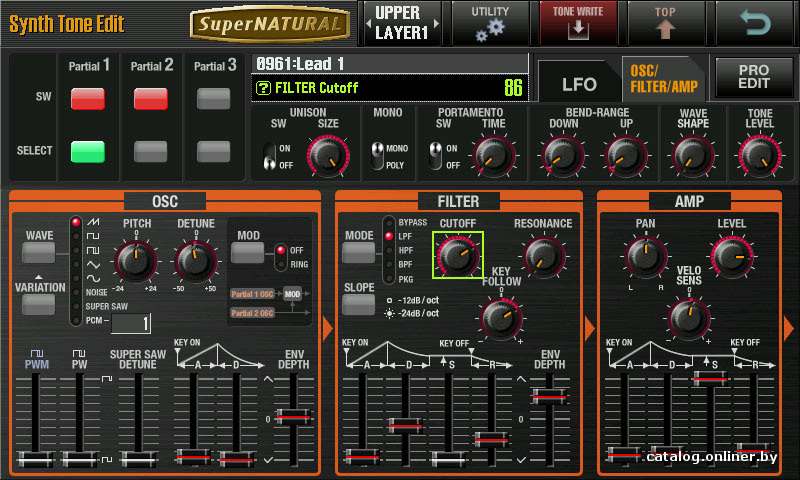Click the Bend-Range Up knob
The height and width of the screenshot is (480, 800).
[626, 156]
